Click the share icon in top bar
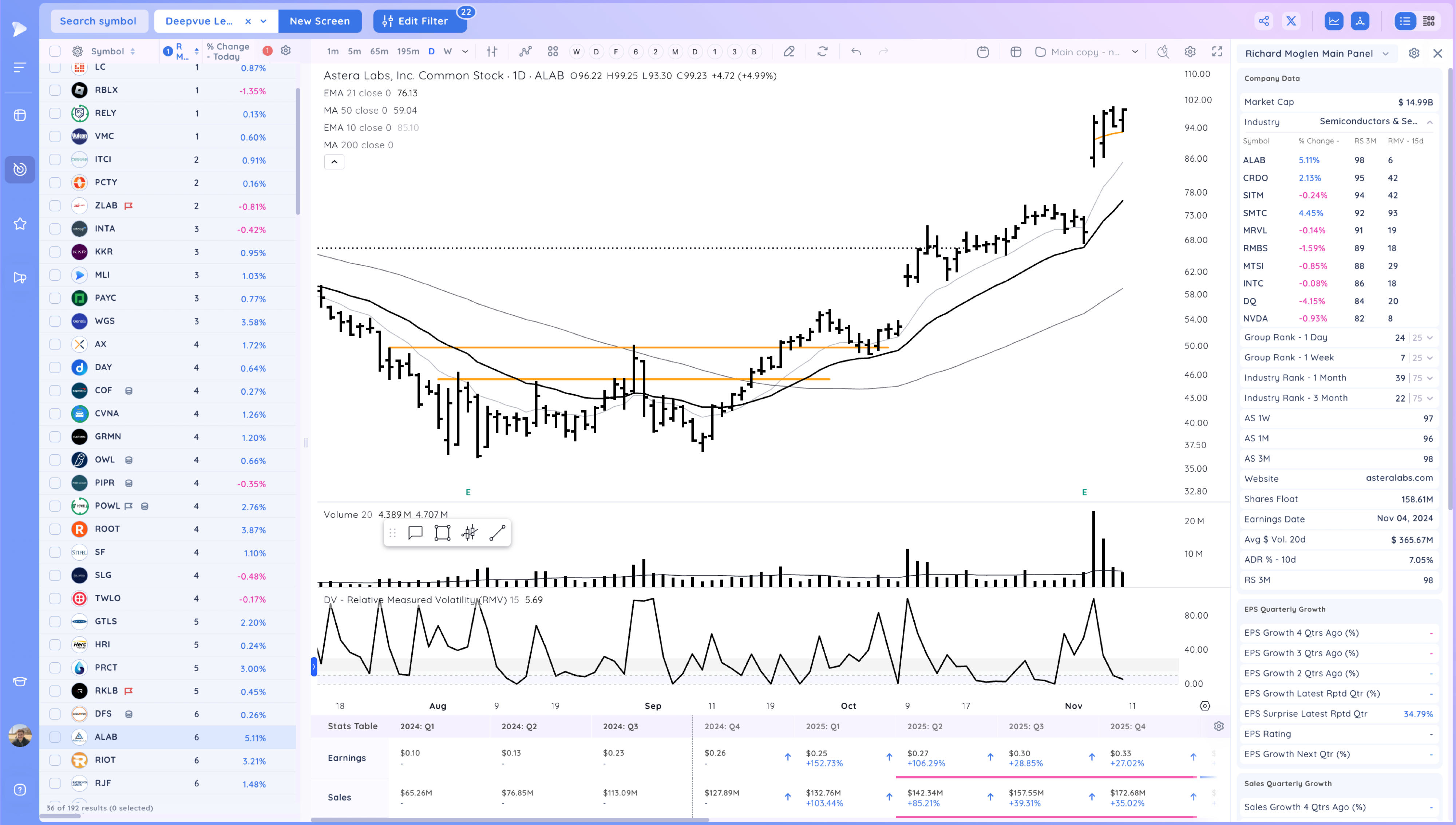Image resolution: width=1456 pixels, height=825 pixels. tap(1263, 21)
